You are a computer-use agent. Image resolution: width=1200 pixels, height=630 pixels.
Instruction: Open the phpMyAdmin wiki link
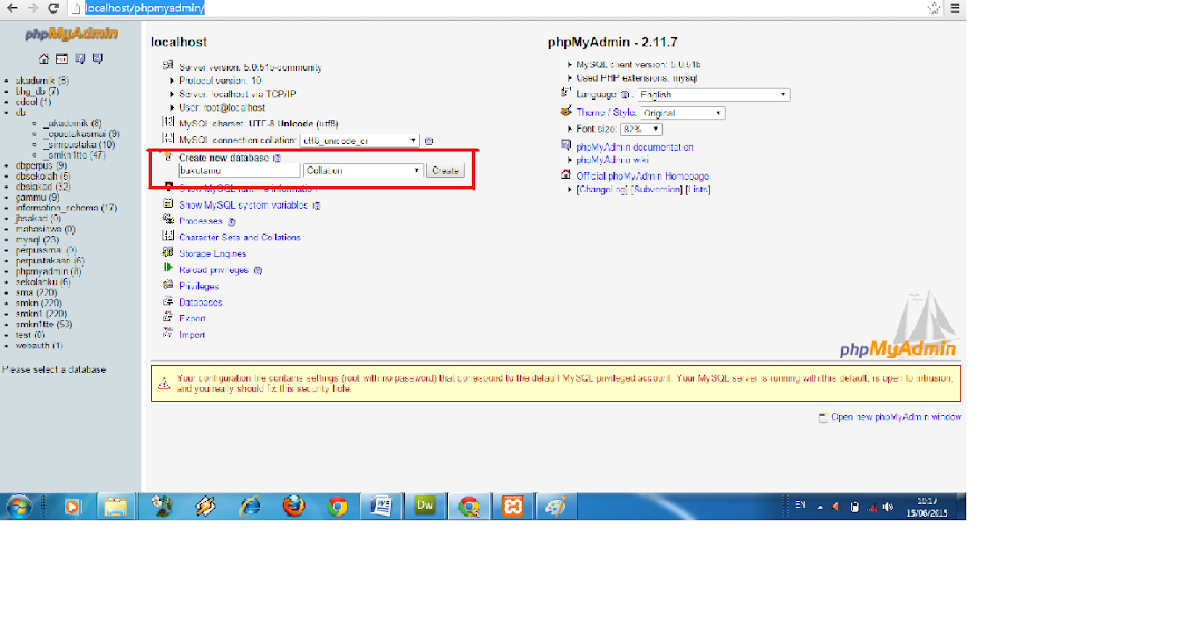[613, 160]
